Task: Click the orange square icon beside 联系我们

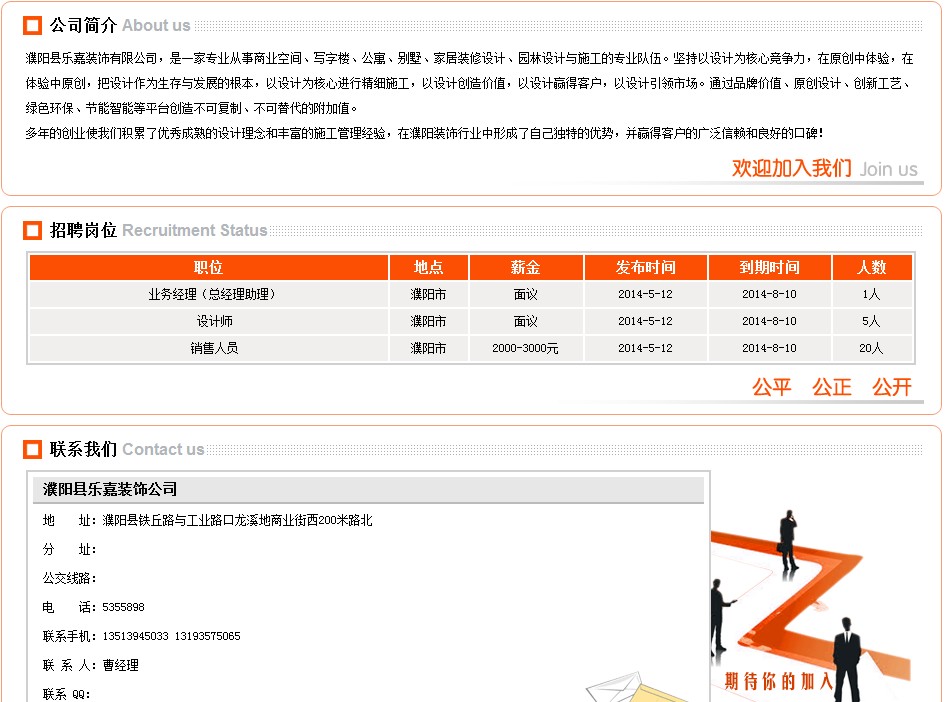Action: tap(32, 449)
